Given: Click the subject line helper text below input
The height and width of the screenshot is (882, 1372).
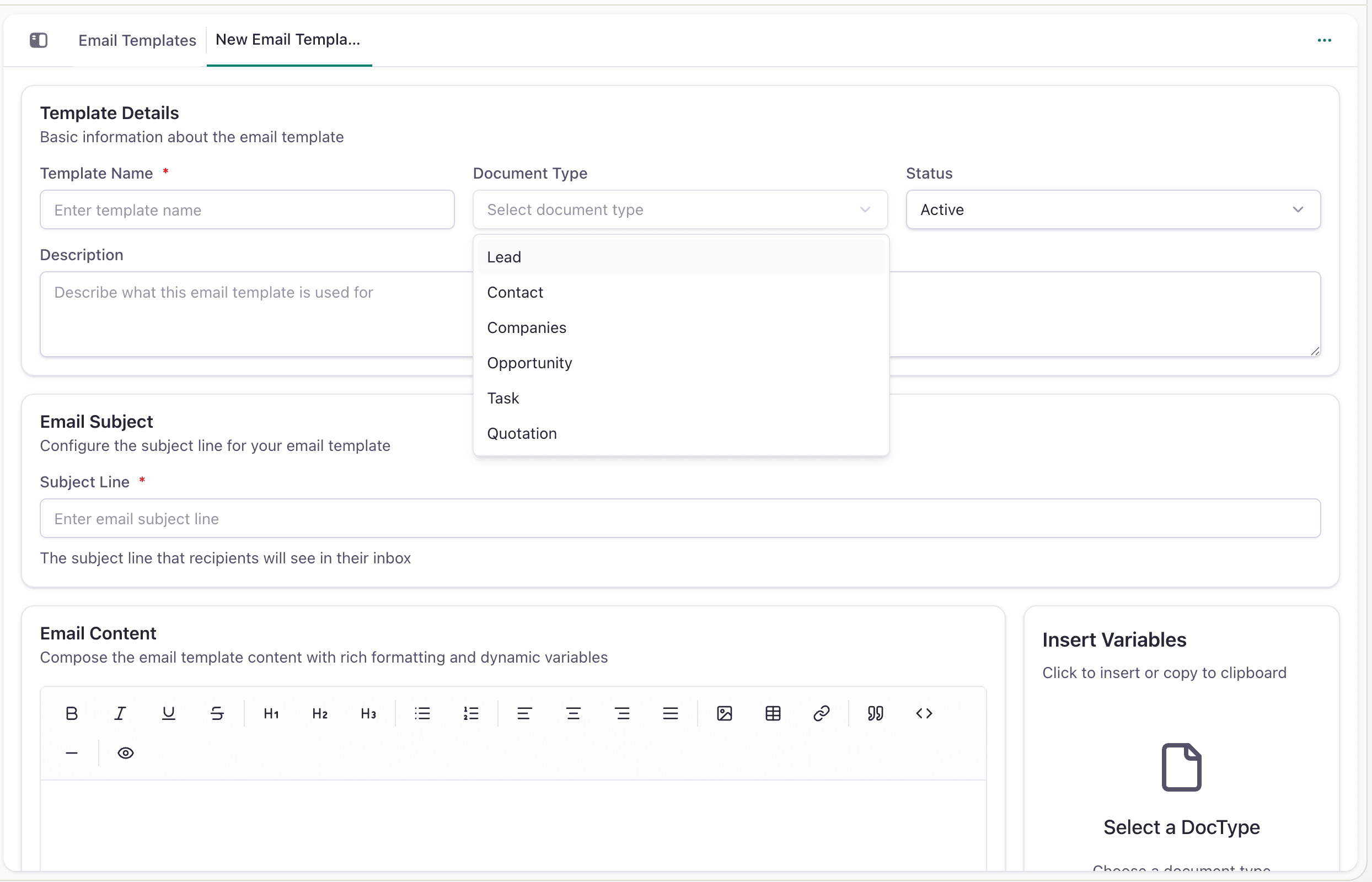Looking at the screenshot, I should pyautogui.click(x=225, y=558).
